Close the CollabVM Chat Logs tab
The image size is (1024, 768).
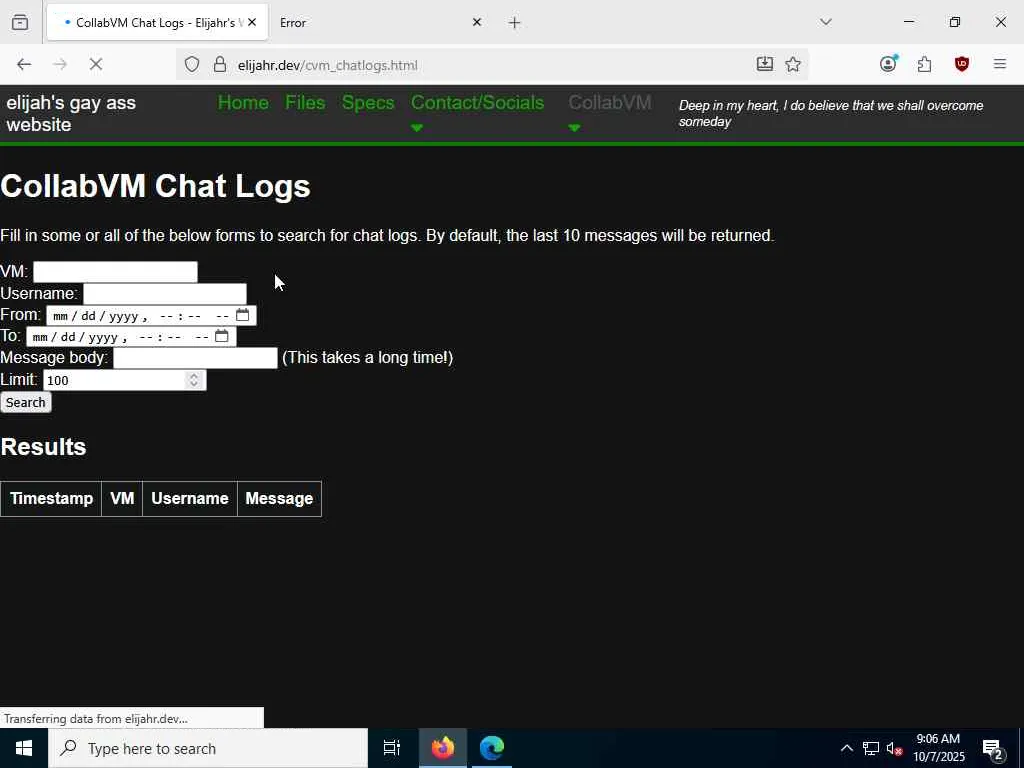pyautogui.click(x=252, y=22)
